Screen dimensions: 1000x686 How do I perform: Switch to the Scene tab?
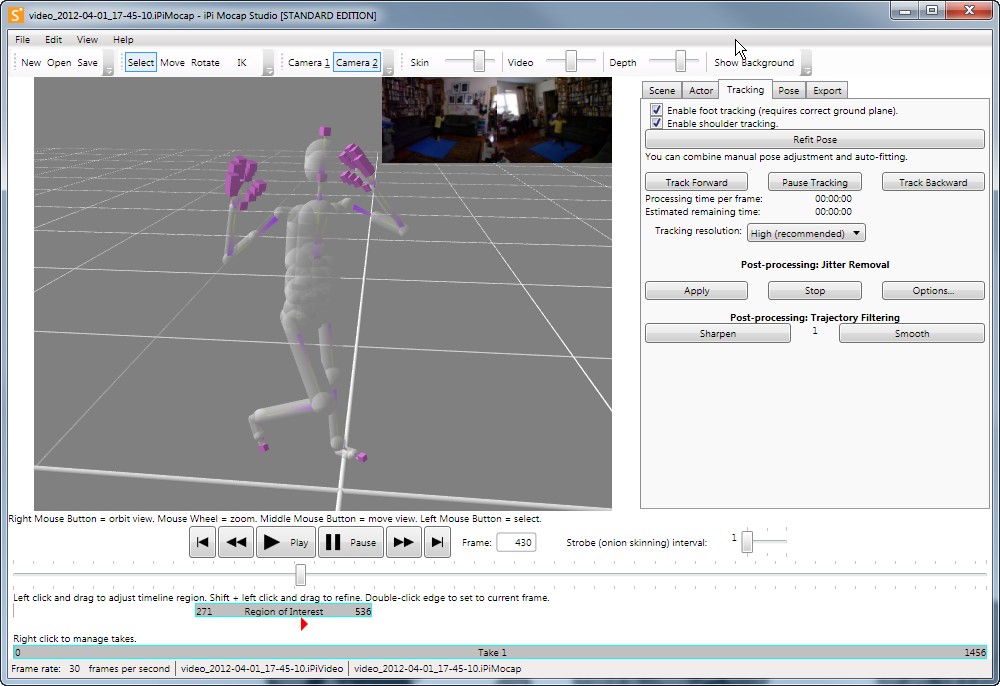tap(661, 91)
